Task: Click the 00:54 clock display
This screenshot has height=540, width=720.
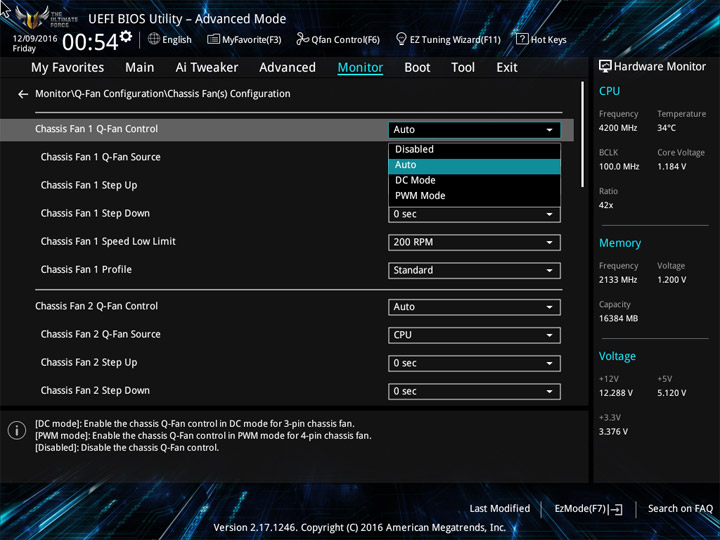Action: (90, 42)
